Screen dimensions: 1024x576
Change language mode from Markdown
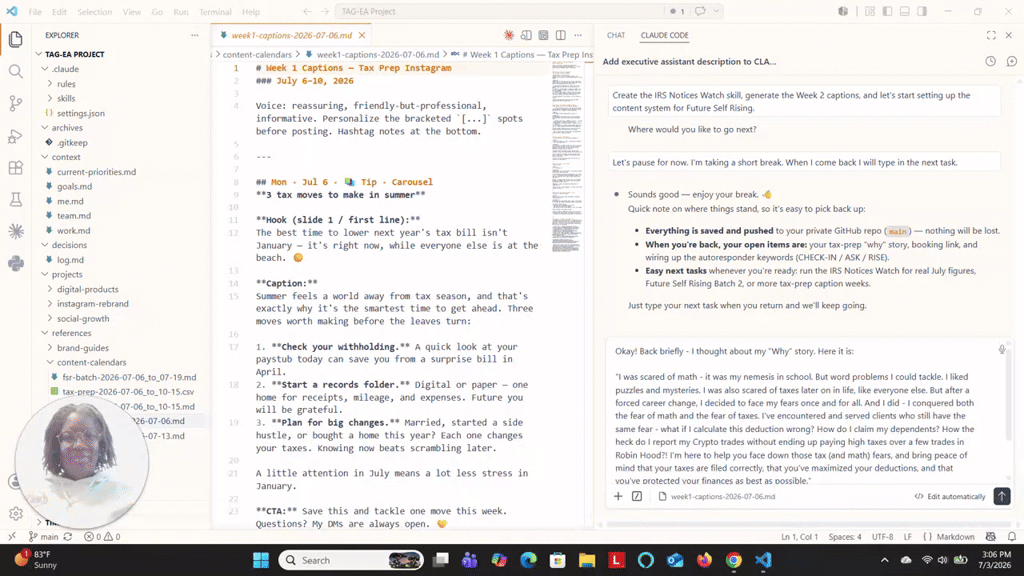(955, 537)
